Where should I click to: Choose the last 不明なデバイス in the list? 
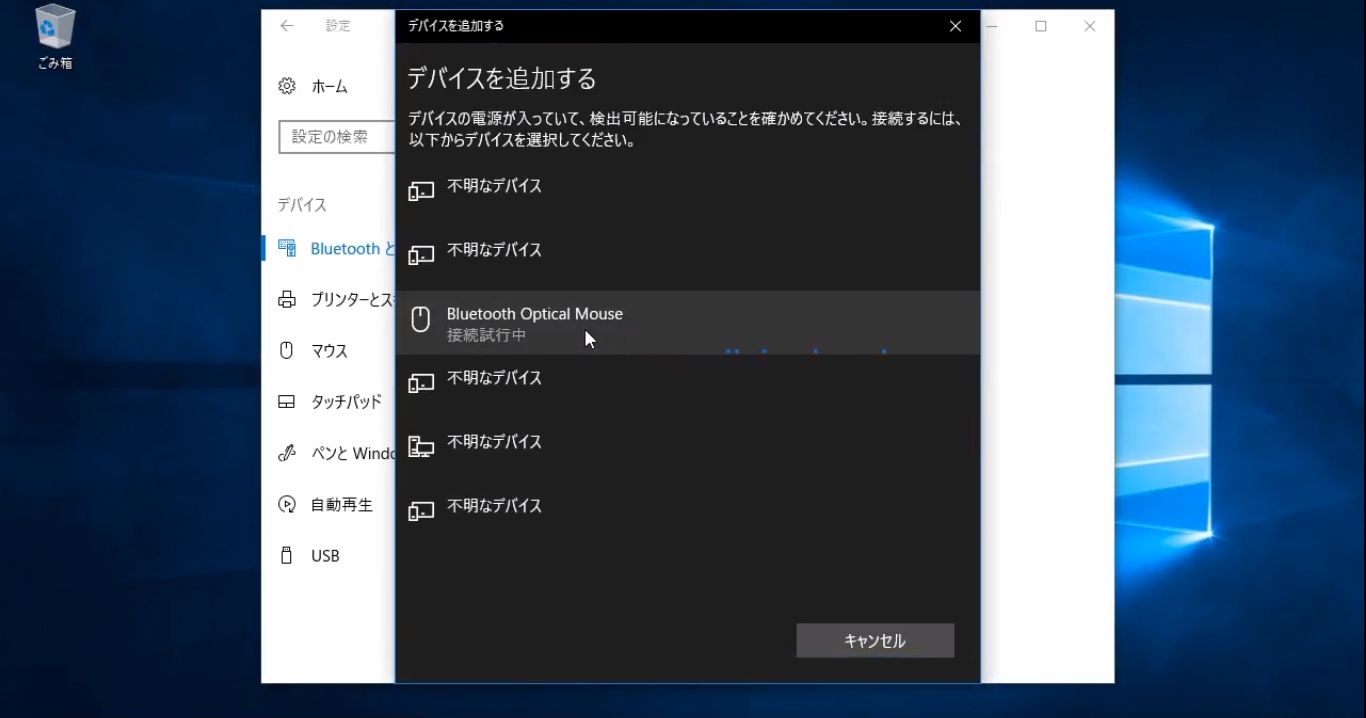tap(688, 515)
